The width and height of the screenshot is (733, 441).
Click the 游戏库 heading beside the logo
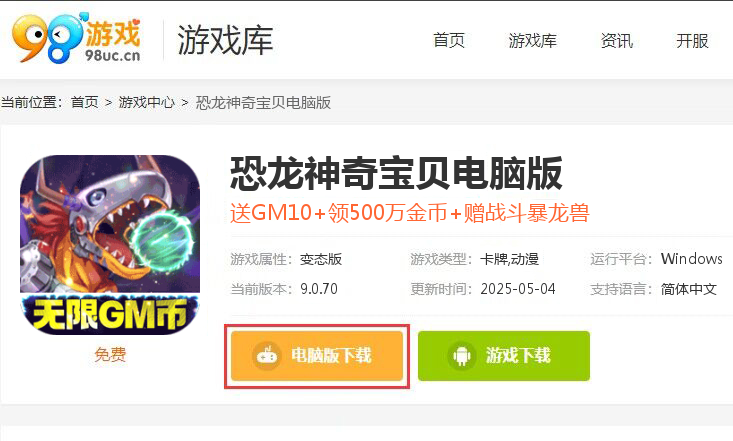pyautogui.click(x=225, y=41)
